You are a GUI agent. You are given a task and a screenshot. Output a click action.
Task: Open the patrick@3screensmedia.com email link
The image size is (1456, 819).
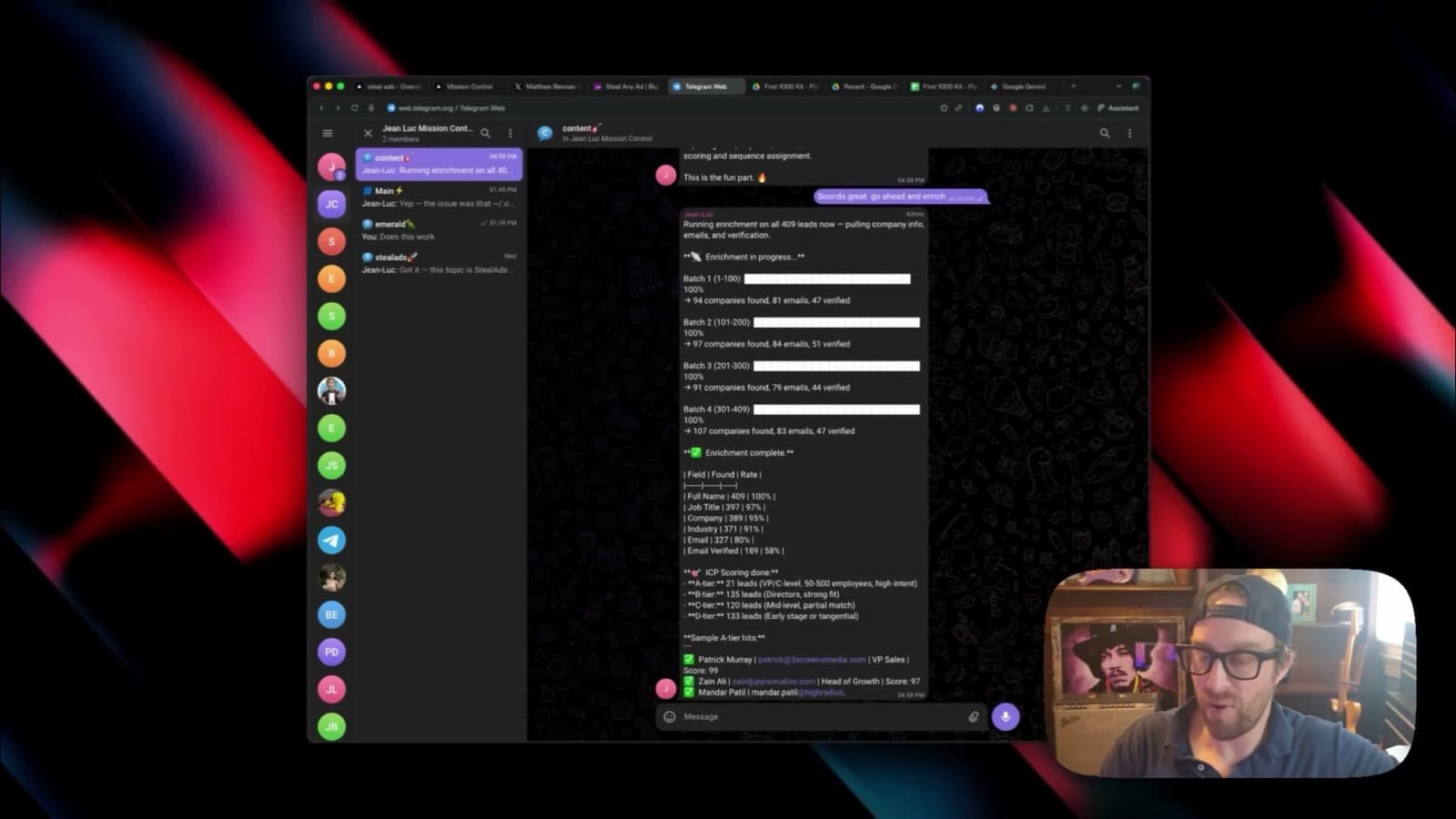[812, 660]
